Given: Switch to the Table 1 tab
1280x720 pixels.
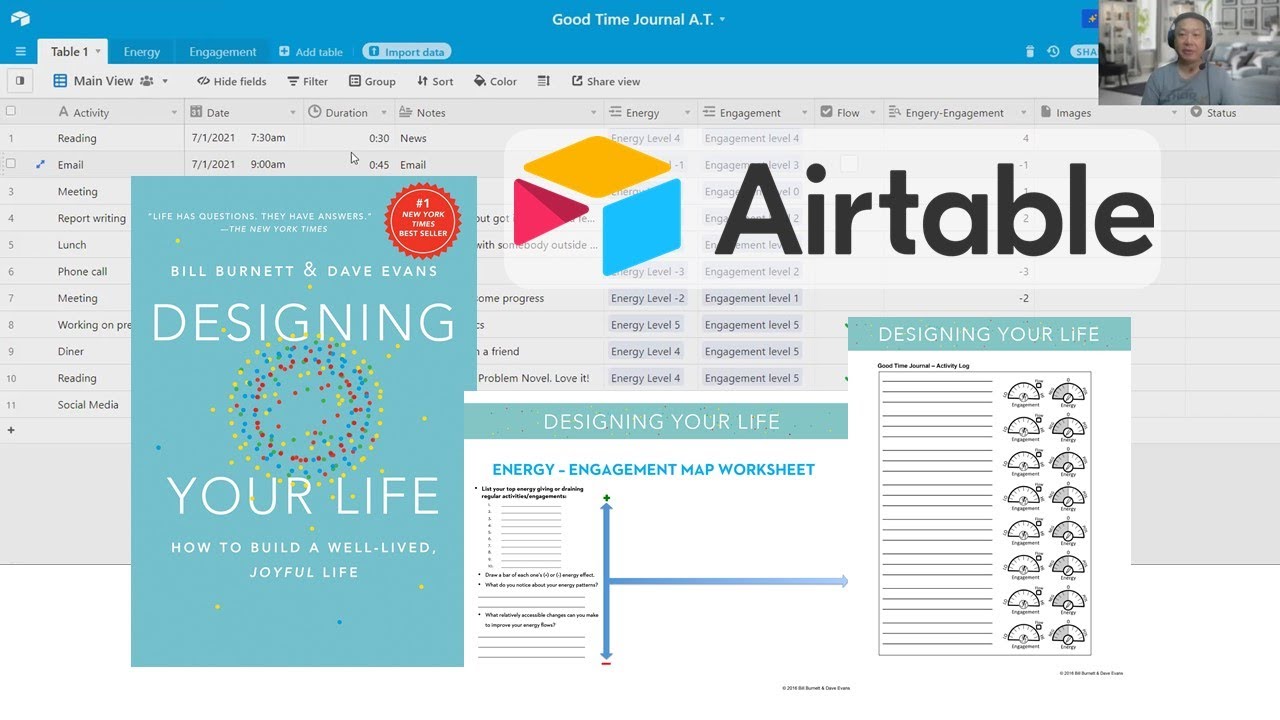Looking at the screenshot, I should (72, 52).
